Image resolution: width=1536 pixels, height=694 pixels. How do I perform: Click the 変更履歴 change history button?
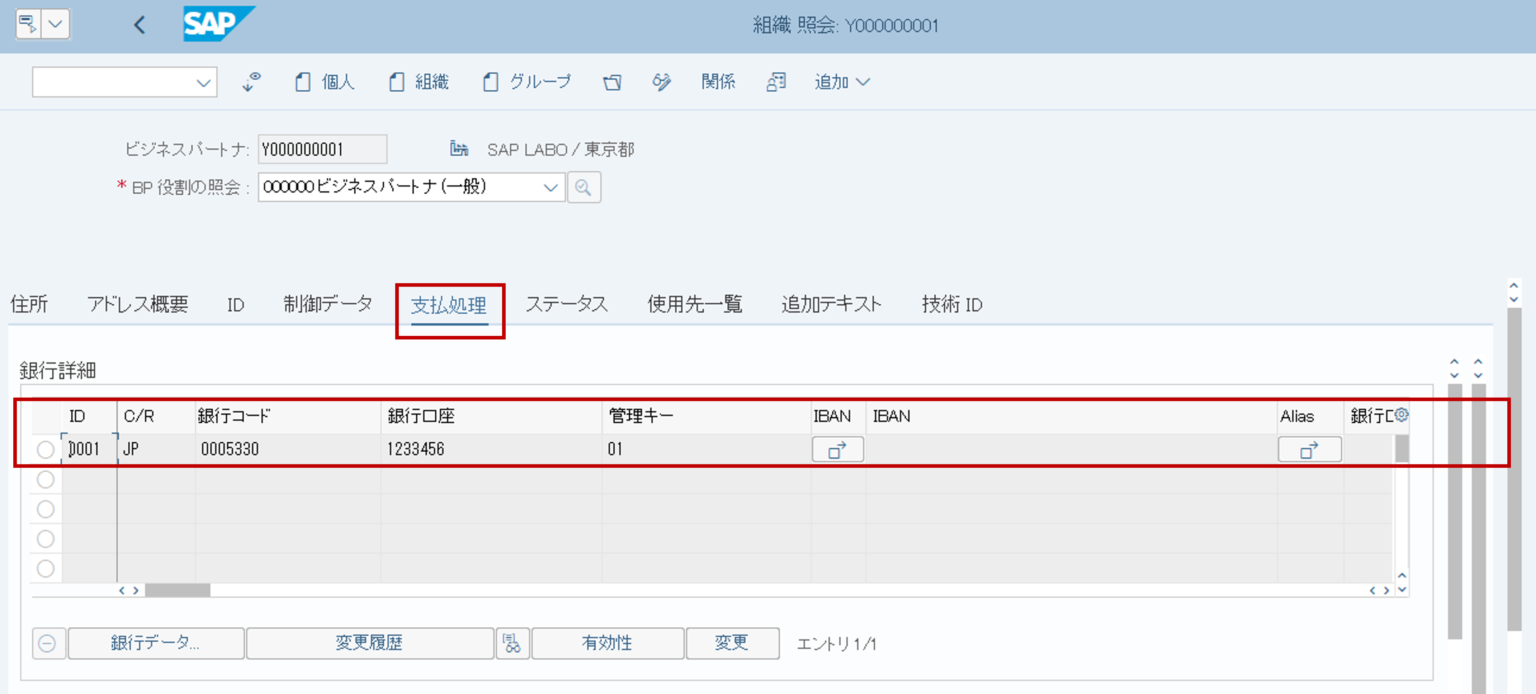point(371,643)
